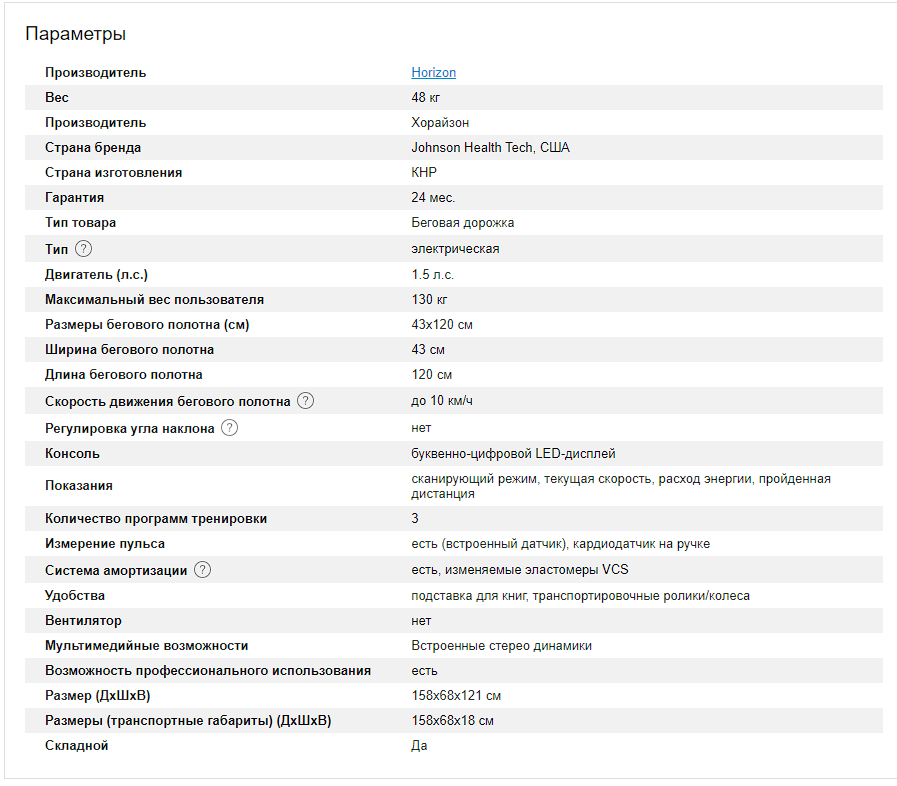The height and width of the screenshot is (786, 897).
Task: Click the Показания readings description text
Action: (x=620, y=486)
